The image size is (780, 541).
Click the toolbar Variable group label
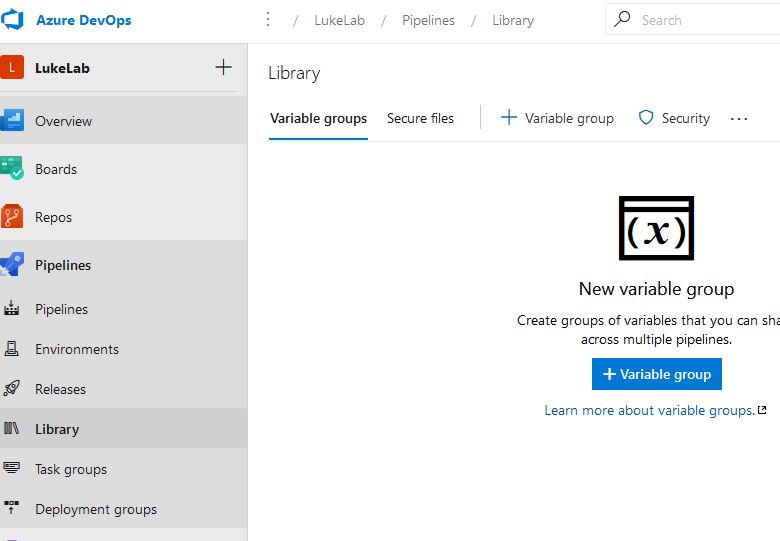pos(569,118)
